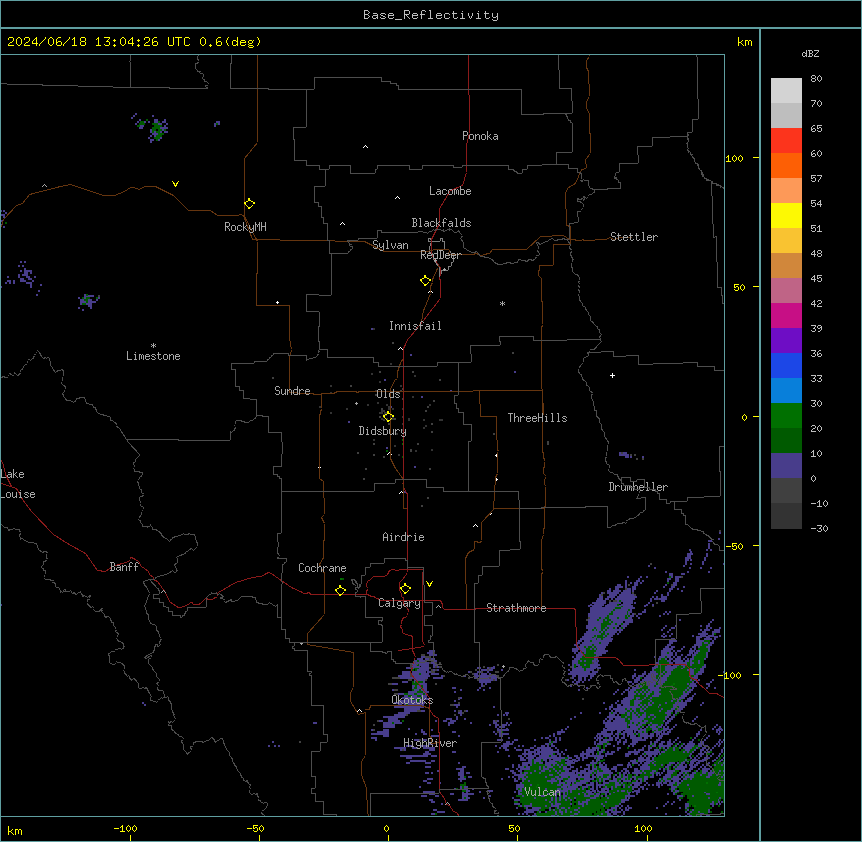Click the 0 tick on bottom axis
Viewport: 862px width, 842px height.
[386, 828]
